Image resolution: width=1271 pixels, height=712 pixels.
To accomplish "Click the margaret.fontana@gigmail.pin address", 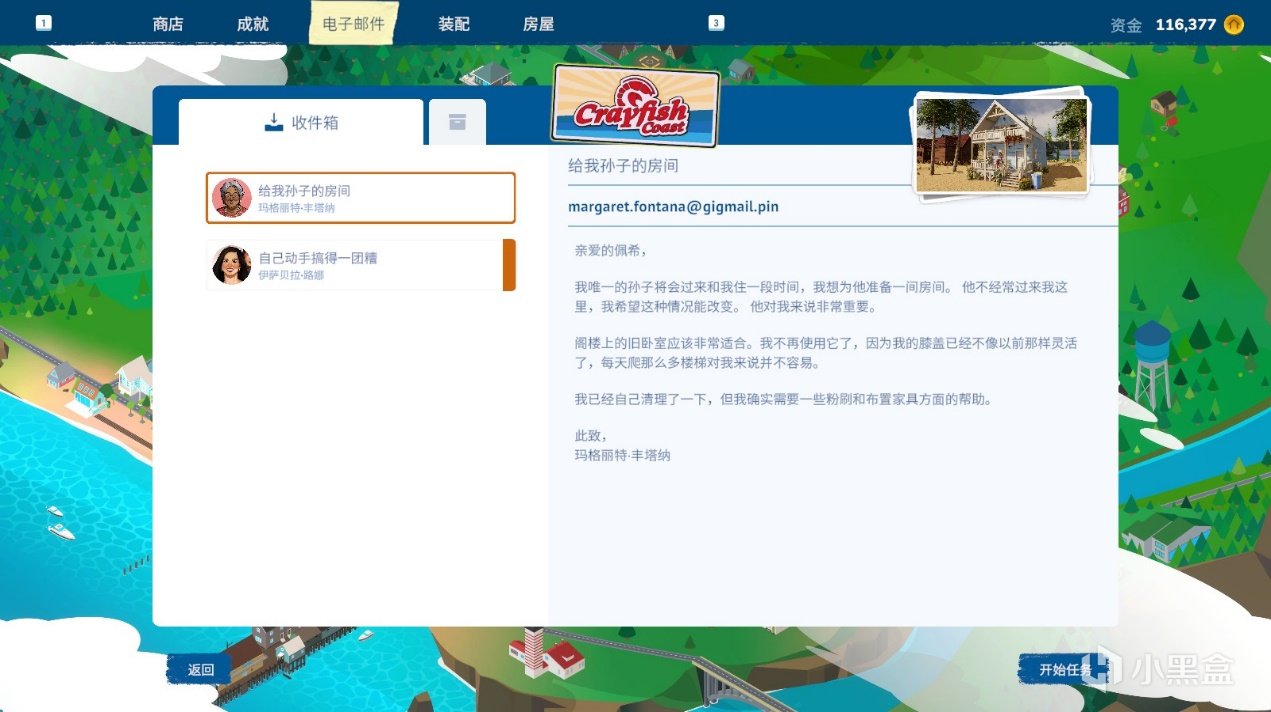I will click(673, 207).
